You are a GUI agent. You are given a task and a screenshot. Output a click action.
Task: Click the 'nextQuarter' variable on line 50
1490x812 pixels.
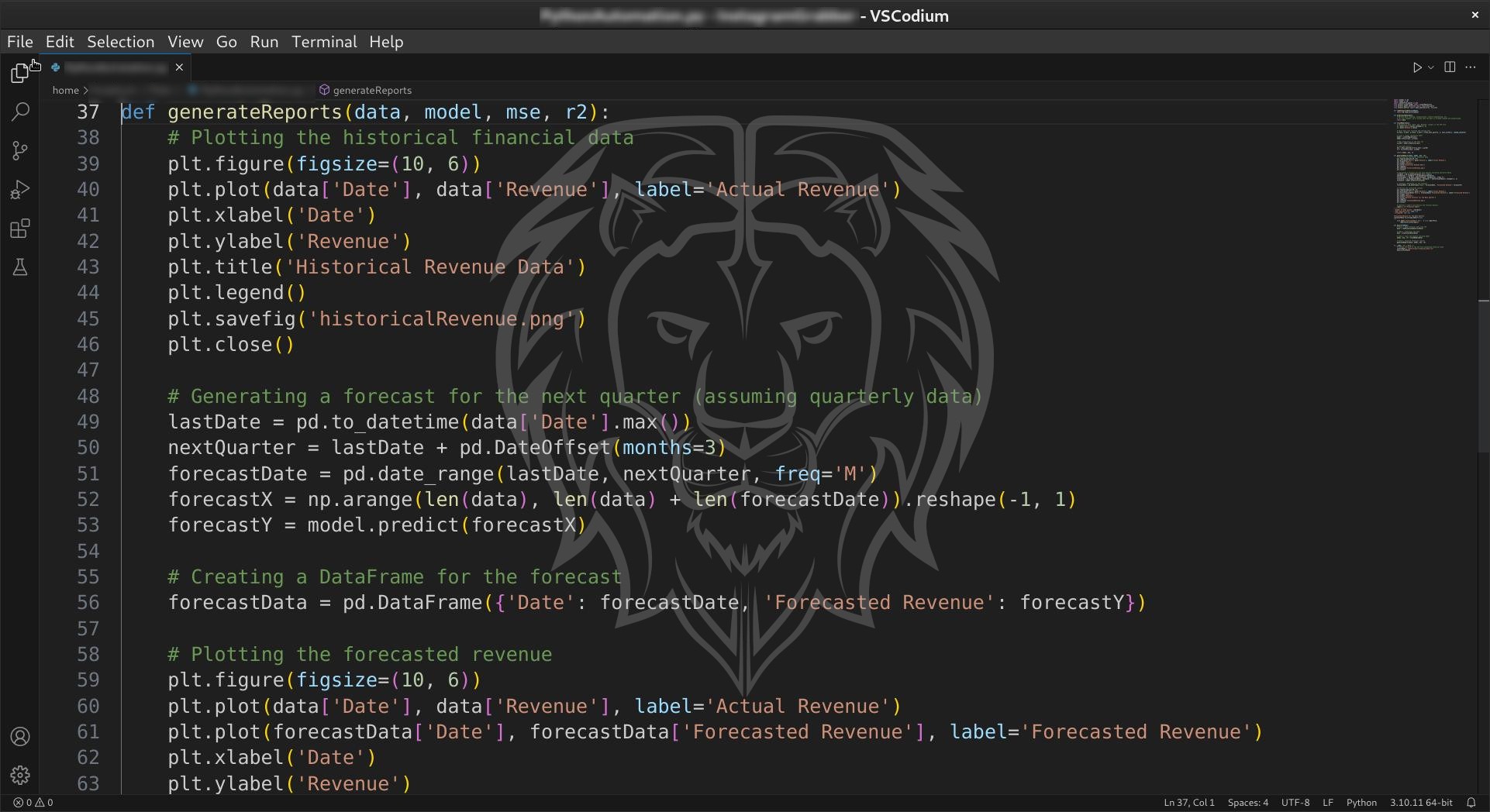[x=232, y=448]
